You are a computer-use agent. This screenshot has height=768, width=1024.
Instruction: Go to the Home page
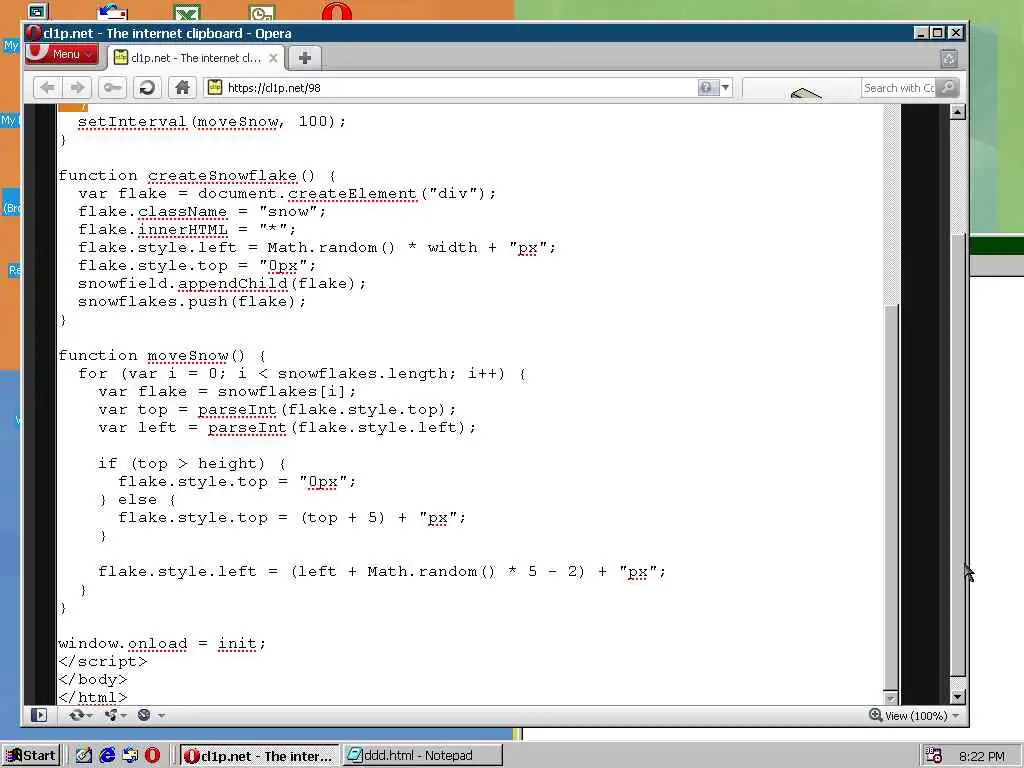(182, 88)
